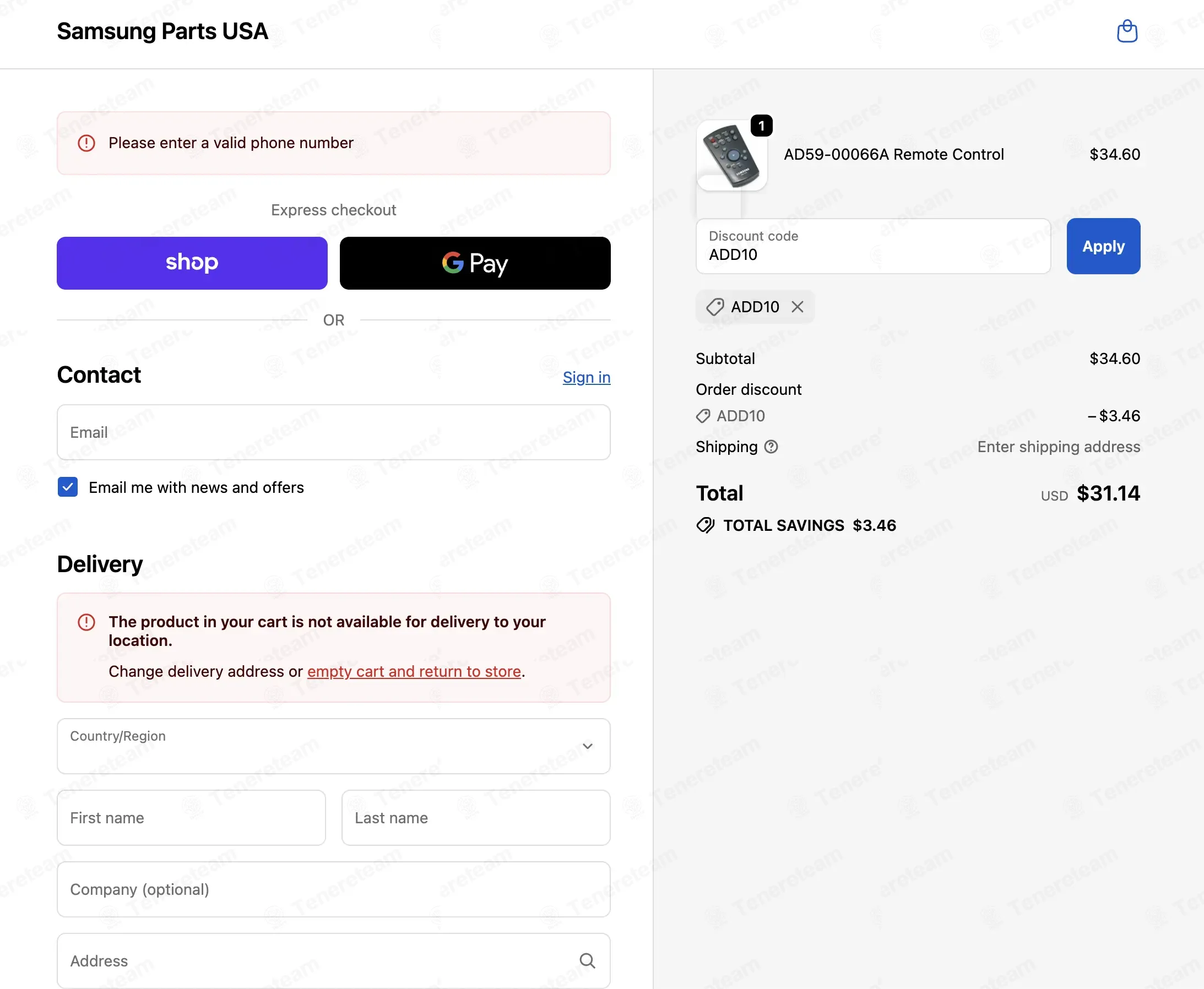Click the Address search magnifier icon

point(587,960)
